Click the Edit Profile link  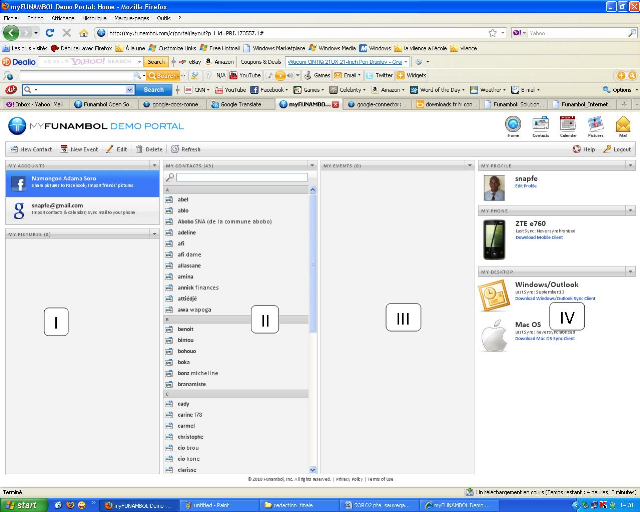point(526,186)
